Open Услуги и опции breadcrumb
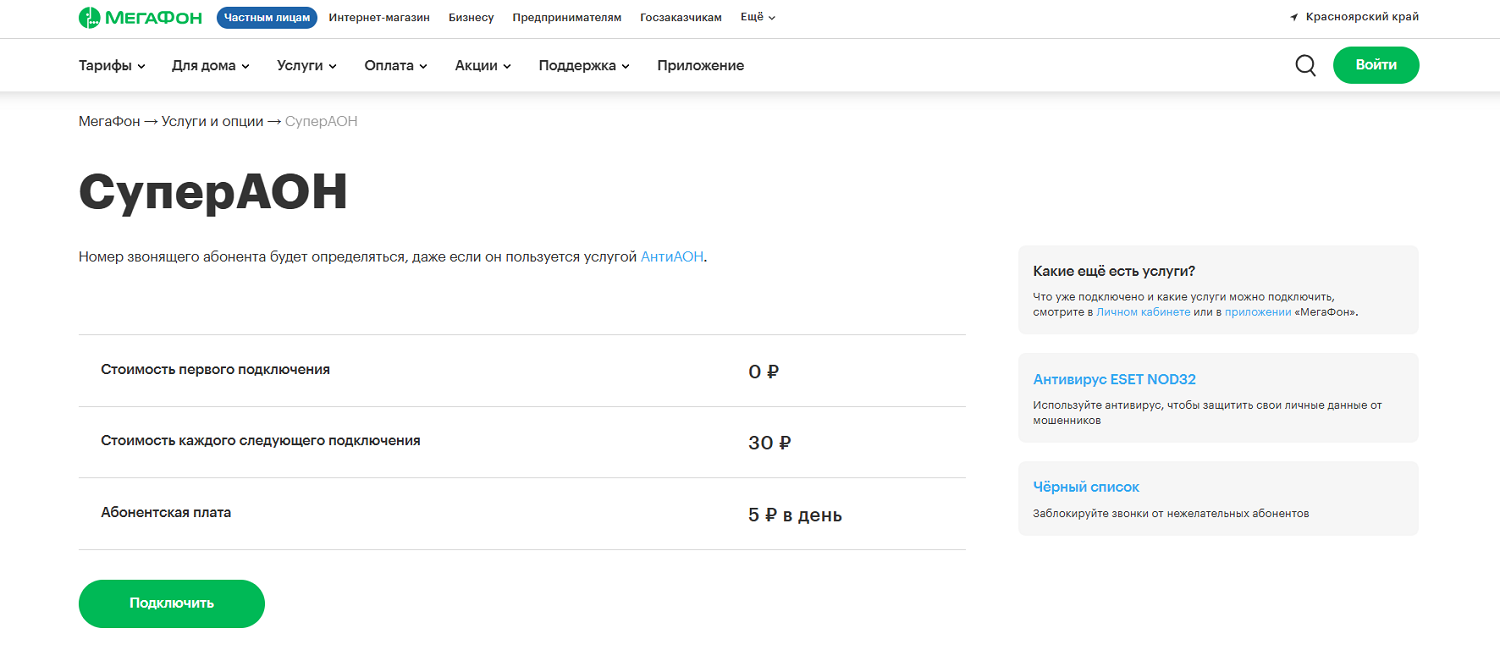 click(x=213, y=121)
